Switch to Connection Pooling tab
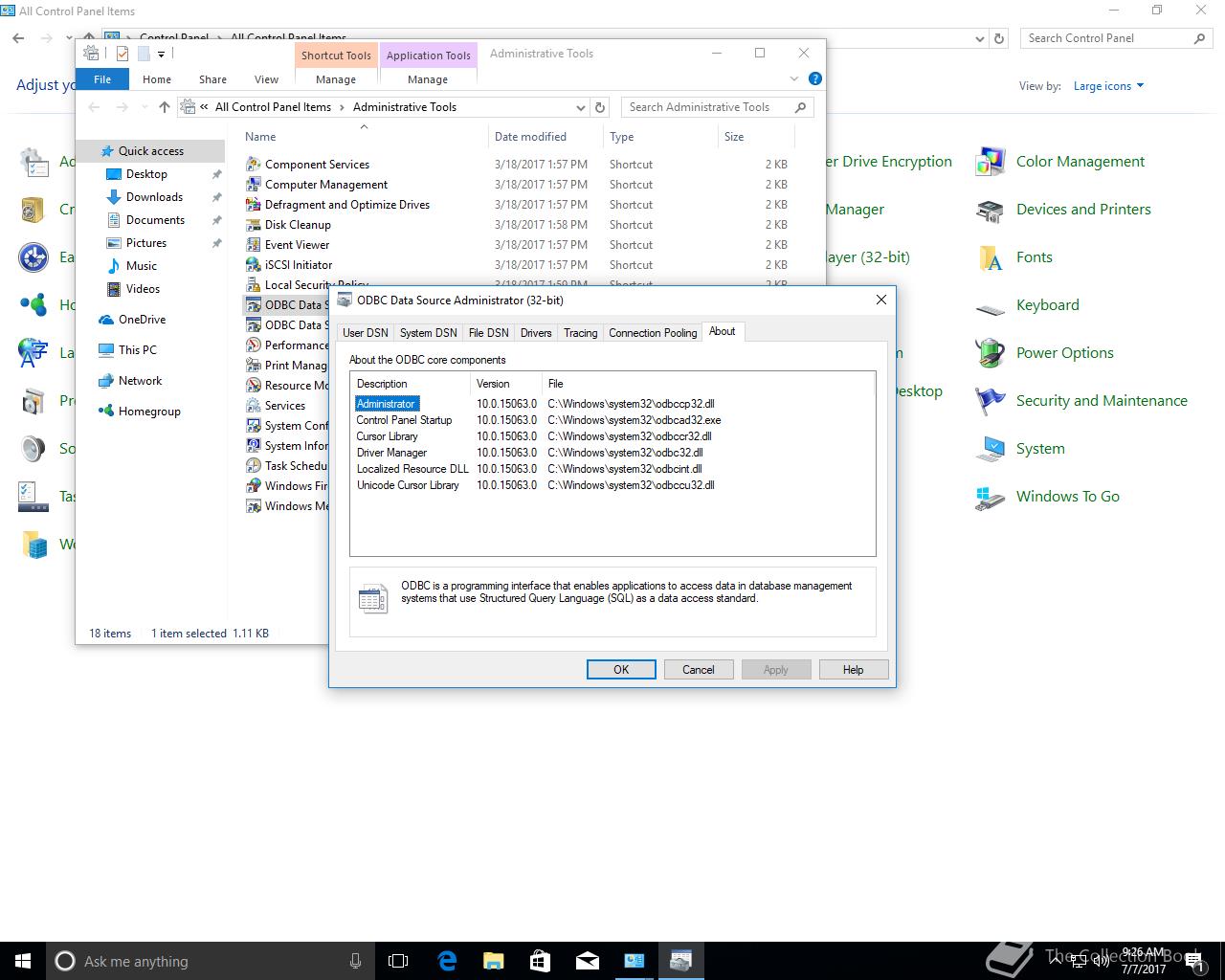Screen dimensions: 1225x980 point(653,333)
